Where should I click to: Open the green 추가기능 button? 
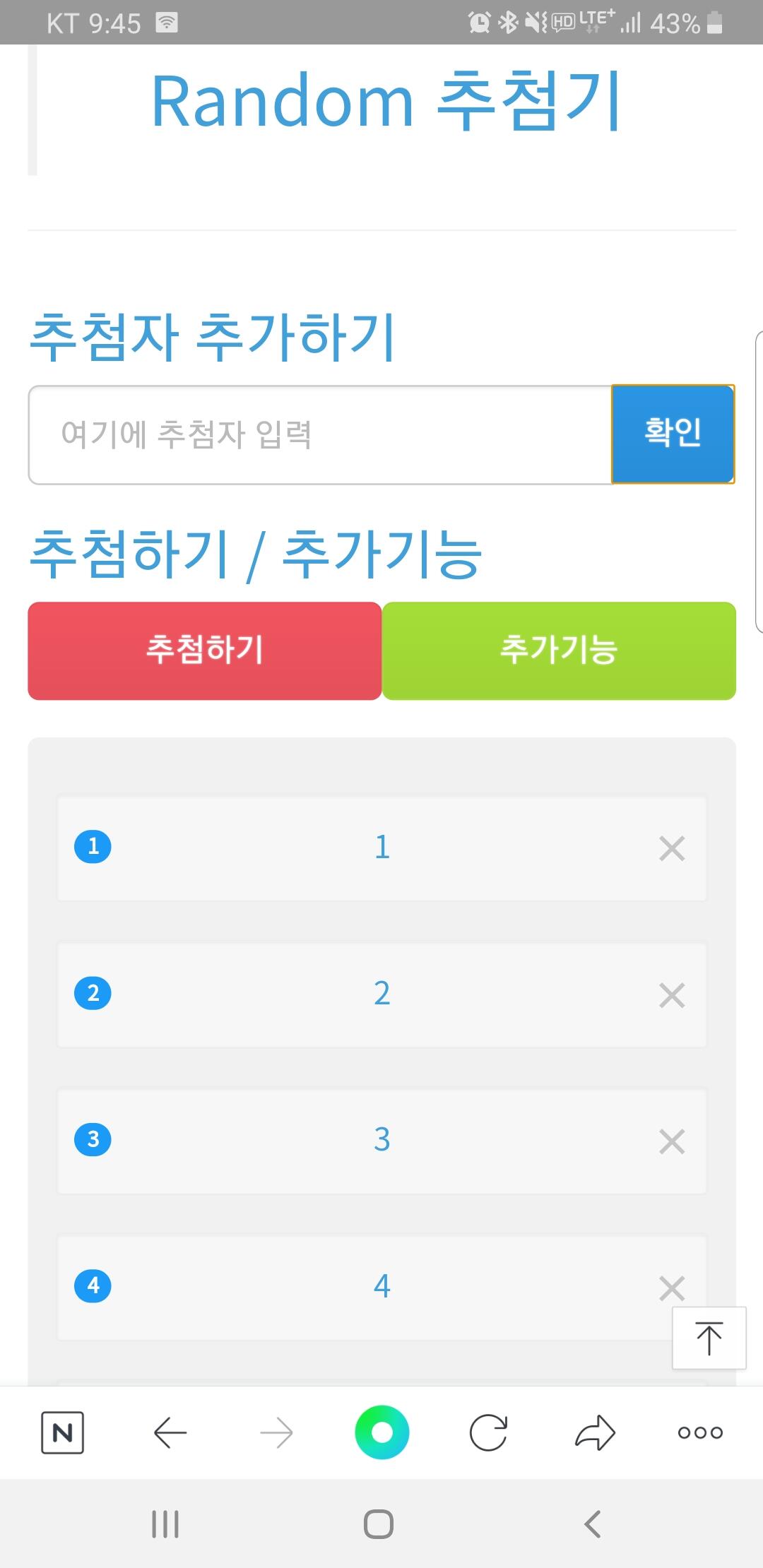[559, 651]
